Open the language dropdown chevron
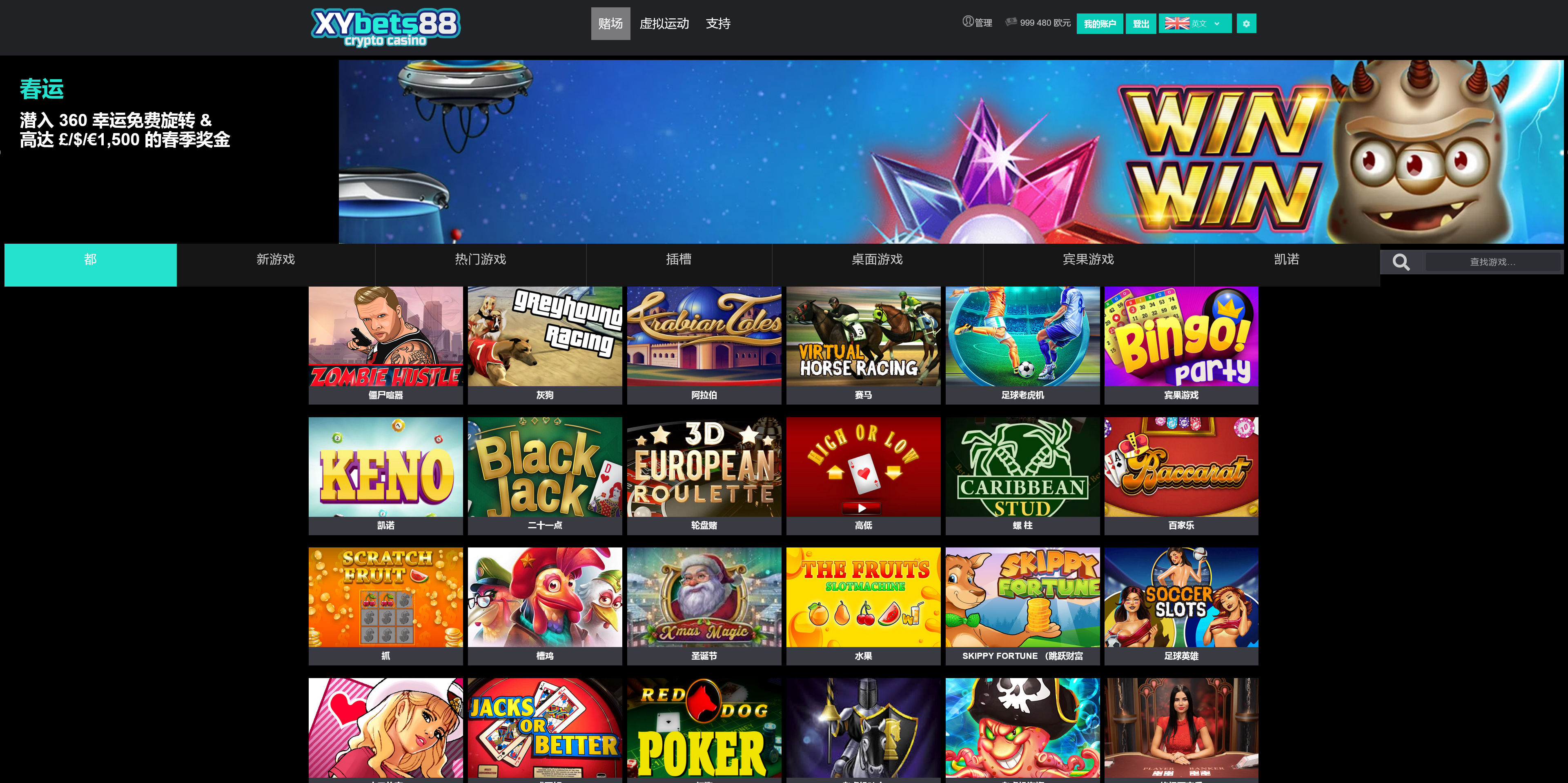 (1217, 24)
